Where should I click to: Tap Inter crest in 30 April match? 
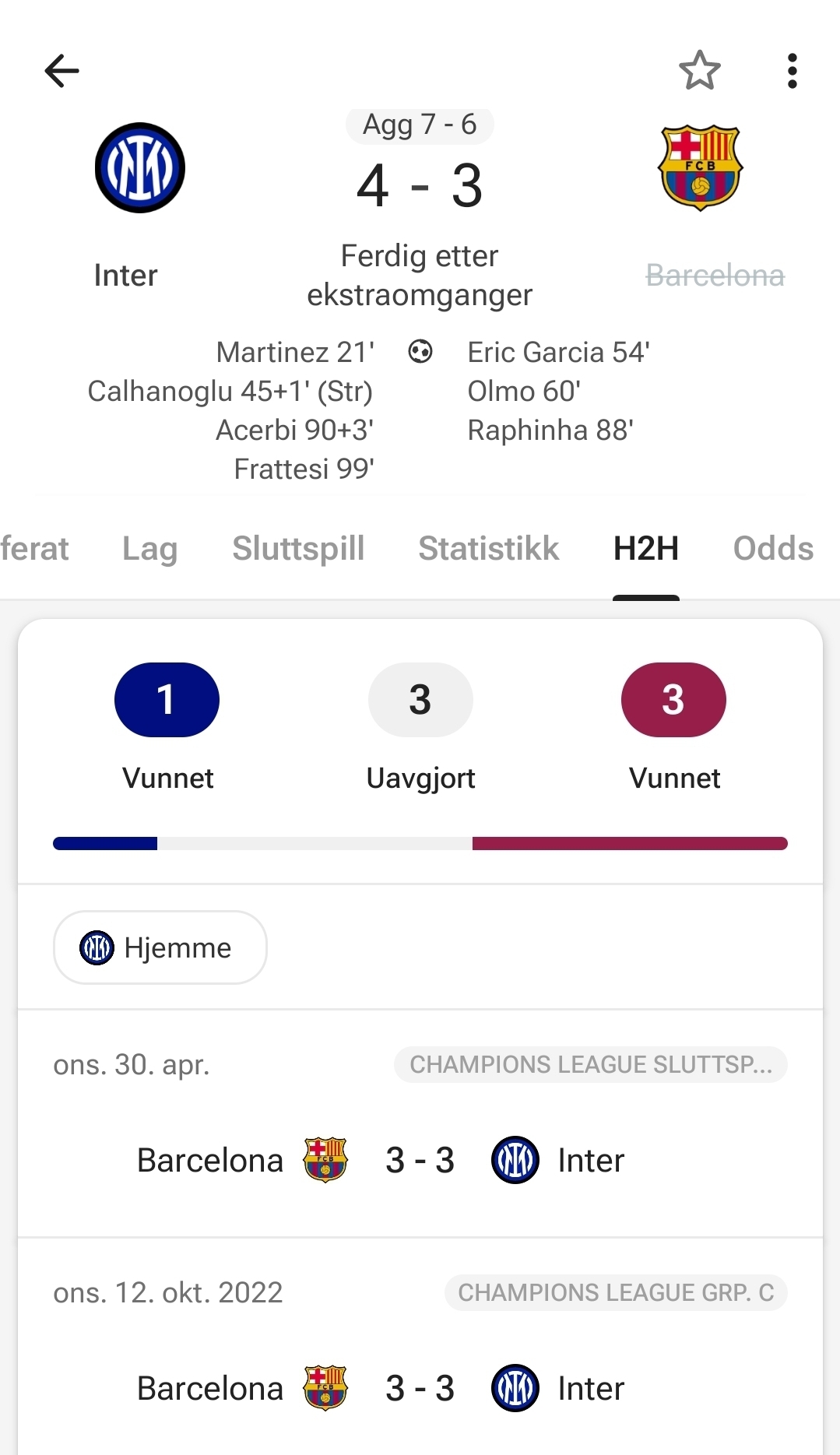click(x=515, y=1160)
